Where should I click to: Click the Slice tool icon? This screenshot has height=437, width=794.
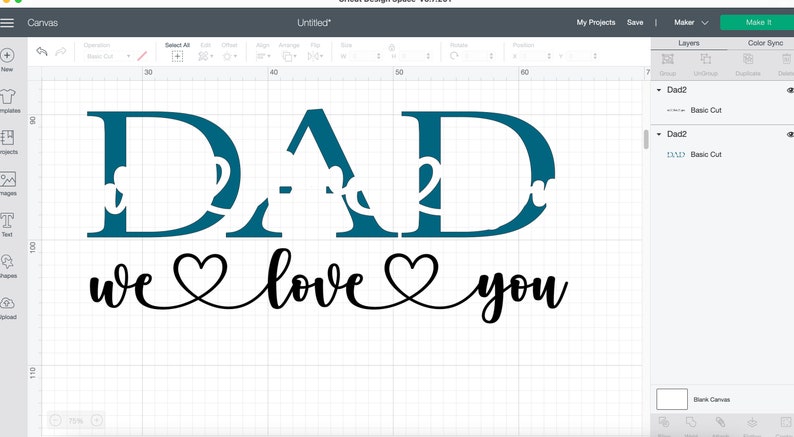pyautogui.click(x=664, y=422)
